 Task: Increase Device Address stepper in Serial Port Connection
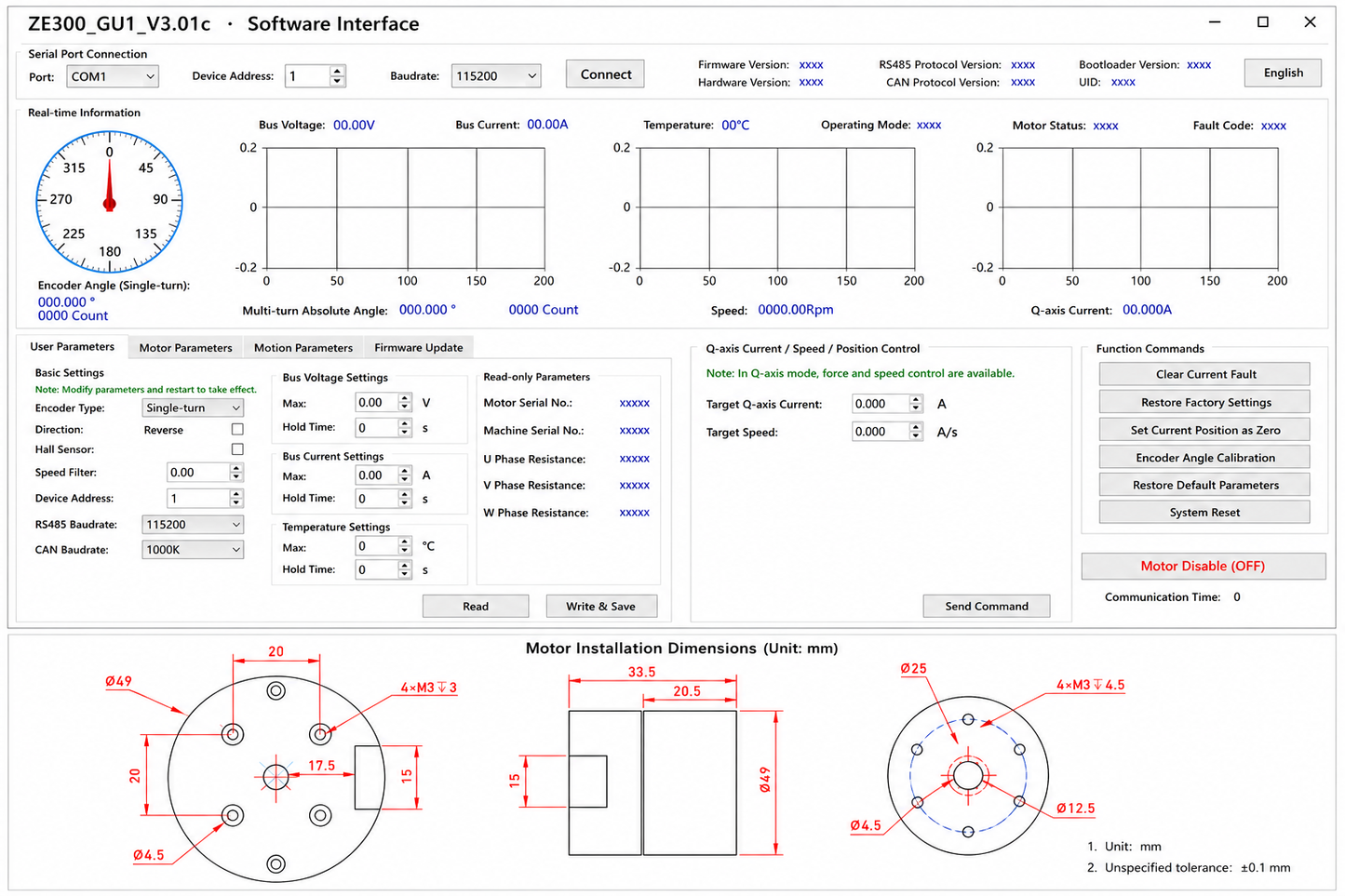pos(337,71)
